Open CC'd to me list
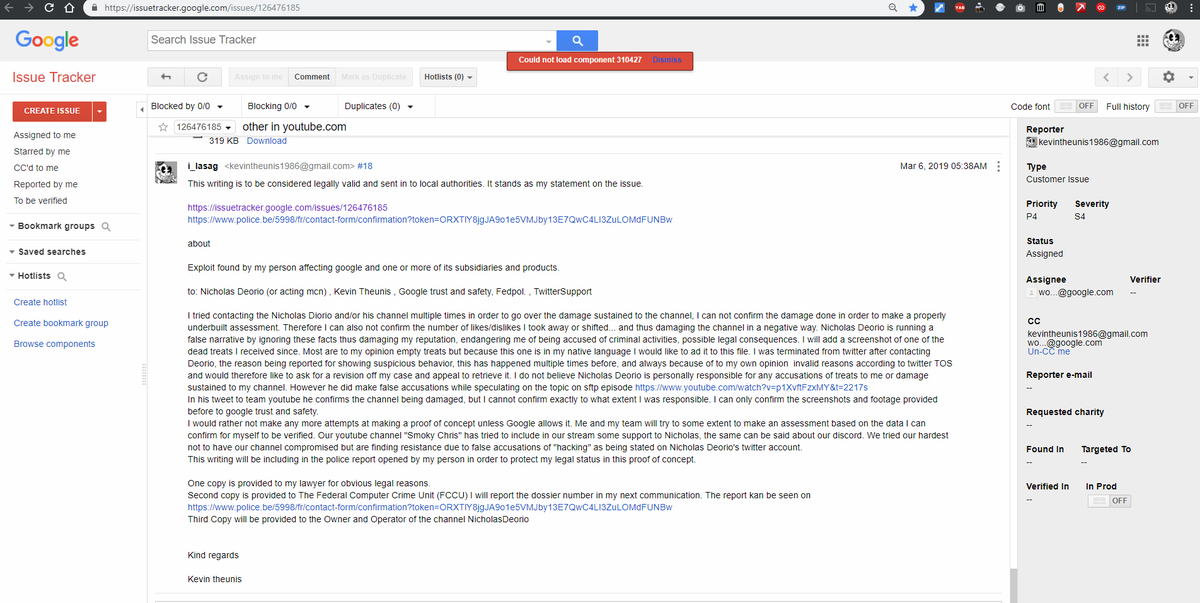 pos(36,168)
